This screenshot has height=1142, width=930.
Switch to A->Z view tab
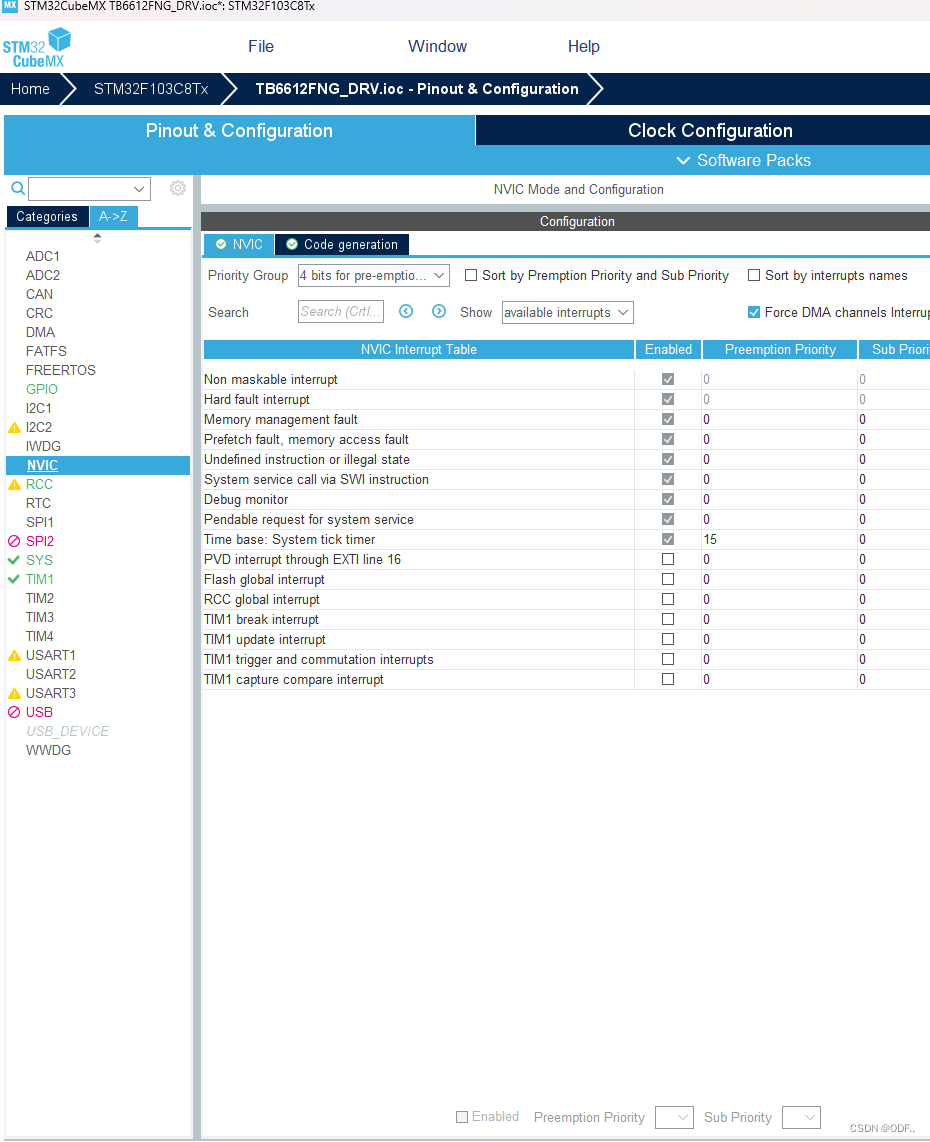point(113,216)
